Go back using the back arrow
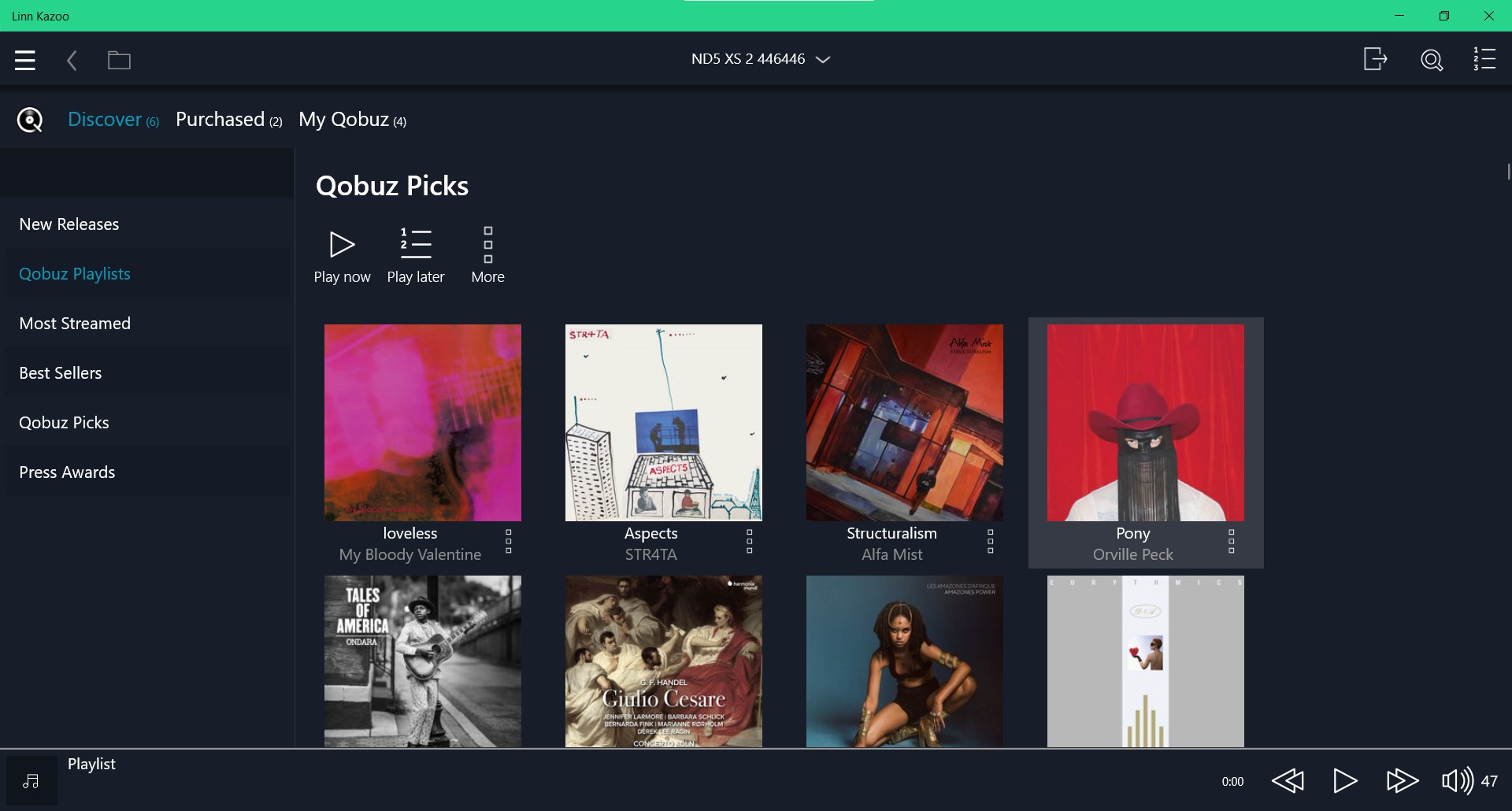This screenshot has width=1512, height=811. pos(72,61)
